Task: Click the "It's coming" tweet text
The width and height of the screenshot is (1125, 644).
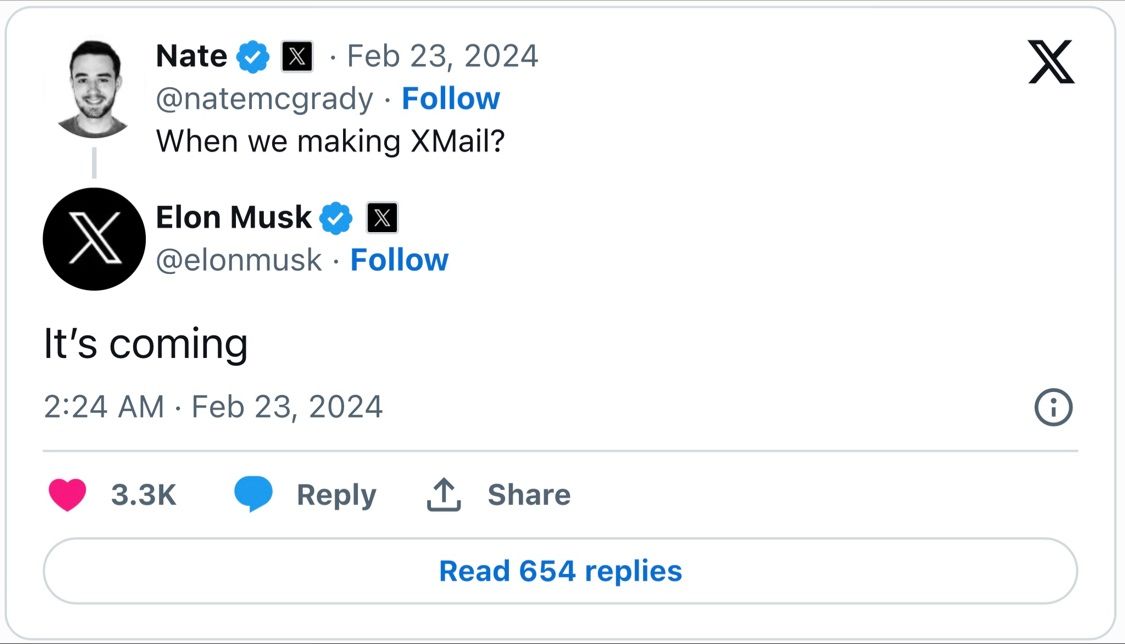Action: 146,345
